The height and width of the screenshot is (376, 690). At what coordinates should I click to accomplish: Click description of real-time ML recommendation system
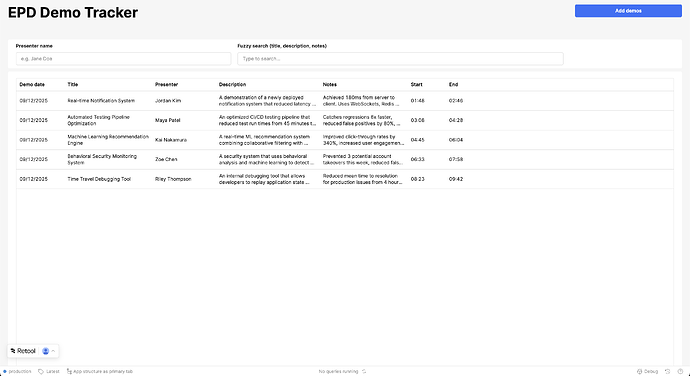click(264, 140)
